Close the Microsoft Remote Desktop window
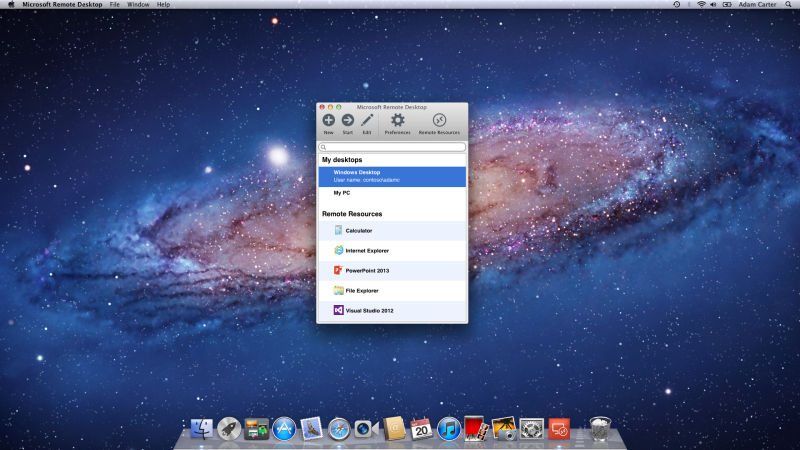The width and height of the screenshot is (800, 450). pyautogui.click(x=322, y=107)
